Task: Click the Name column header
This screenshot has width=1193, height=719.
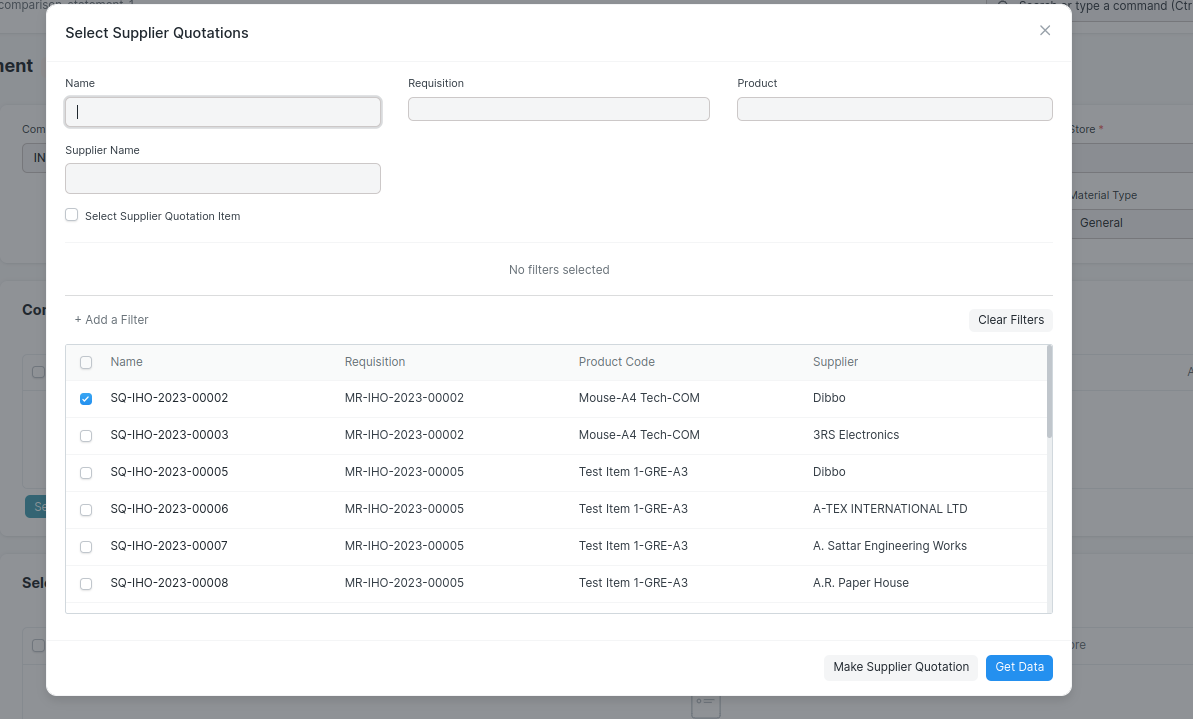Action: click(126, 362)
